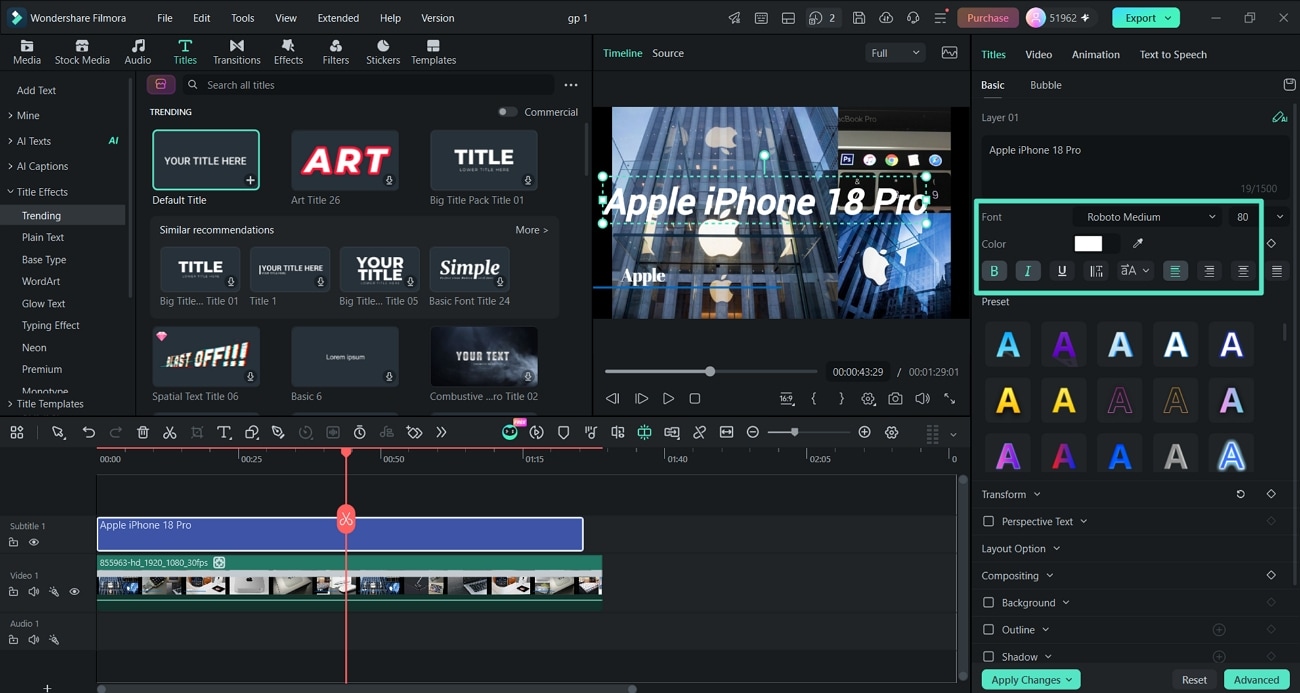Stop the preview playback

pyautogui.click(x=695, y=398)
